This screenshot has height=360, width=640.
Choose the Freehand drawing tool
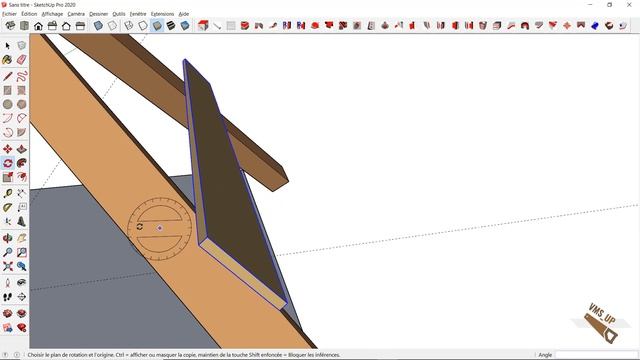pyautogui.click(x=22, y=76)
